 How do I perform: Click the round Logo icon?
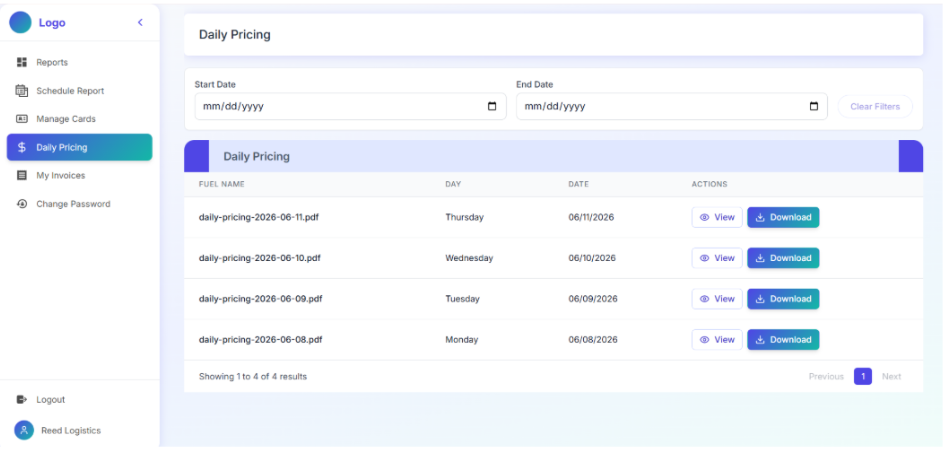point(20,23)
